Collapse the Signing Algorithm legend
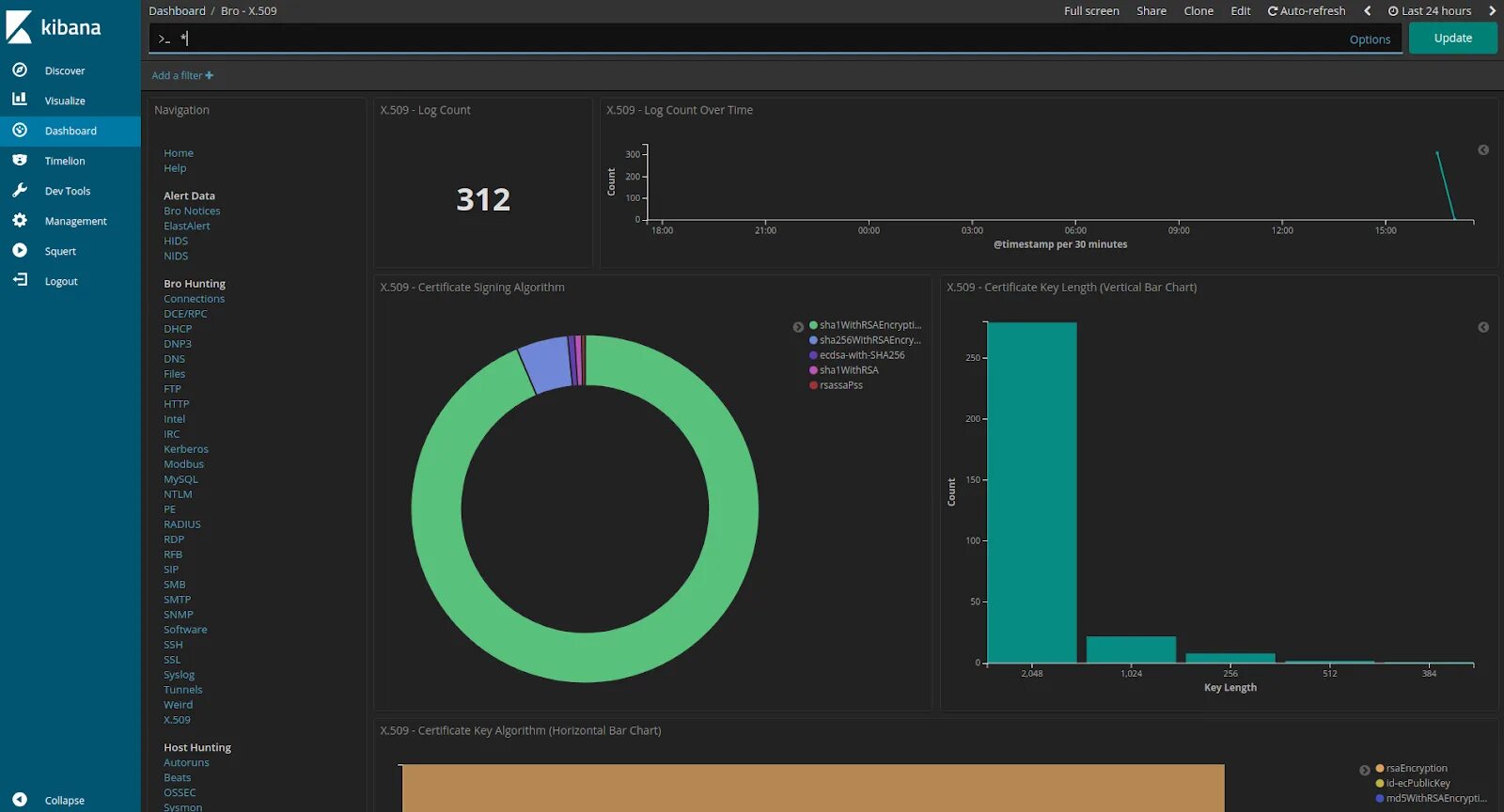 pyautogui.click(x=798, y=327)
